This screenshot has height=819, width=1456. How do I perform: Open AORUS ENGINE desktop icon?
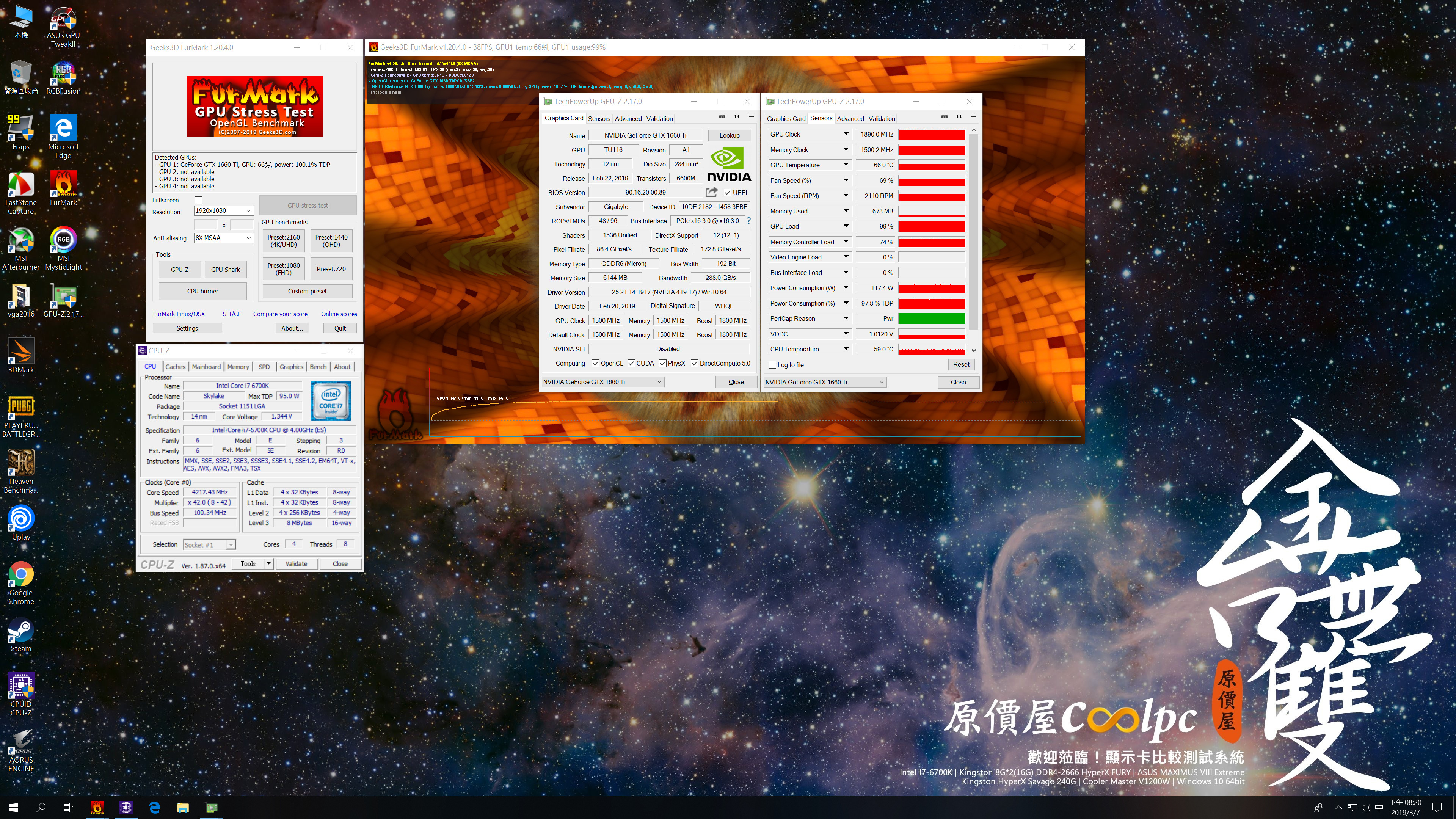tap(21, 750)
